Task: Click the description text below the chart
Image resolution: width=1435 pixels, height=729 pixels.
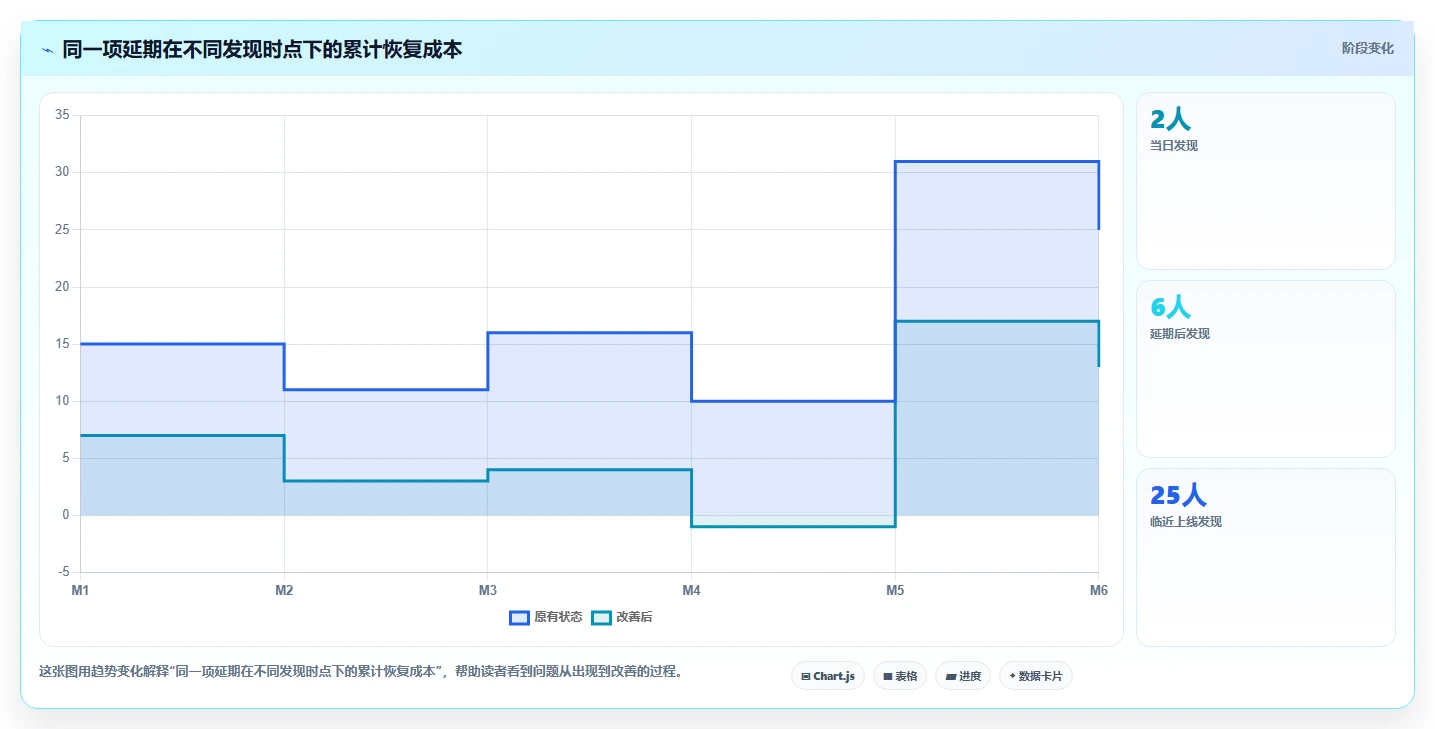Action: 363,672
